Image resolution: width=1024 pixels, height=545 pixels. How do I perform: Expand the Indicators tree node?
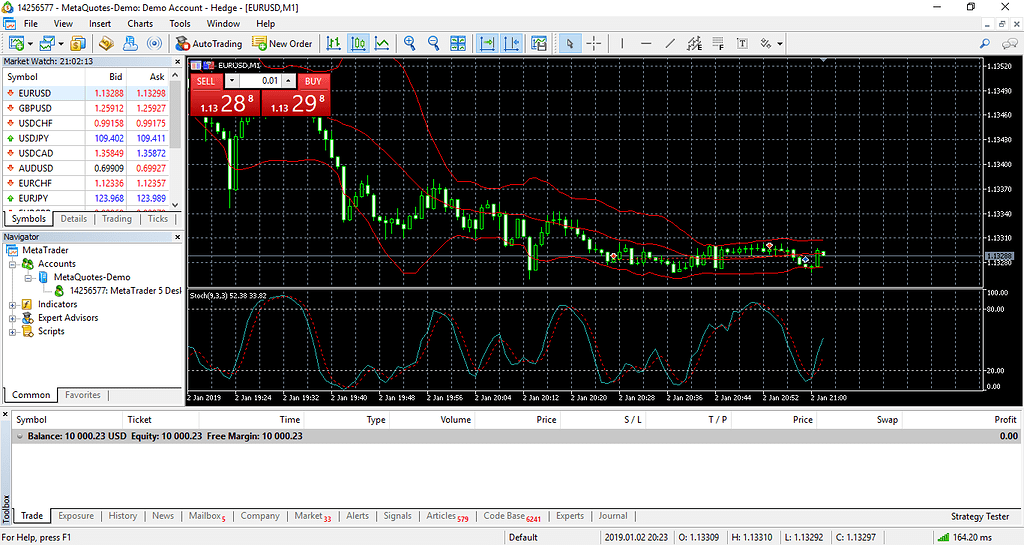coord(13,305)
